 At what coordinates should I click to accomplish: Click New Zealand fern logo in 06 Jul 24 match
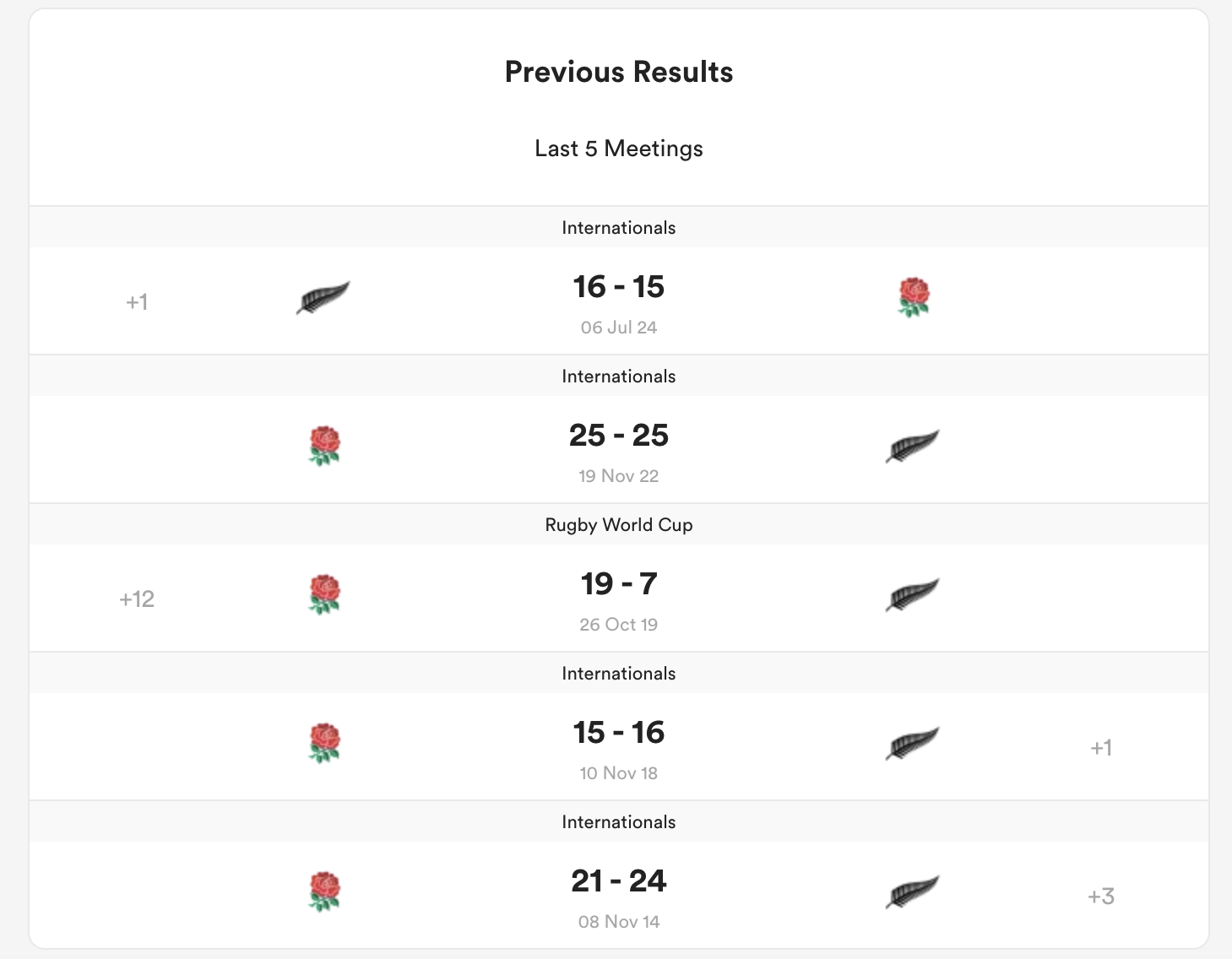(x=323, y=297)
